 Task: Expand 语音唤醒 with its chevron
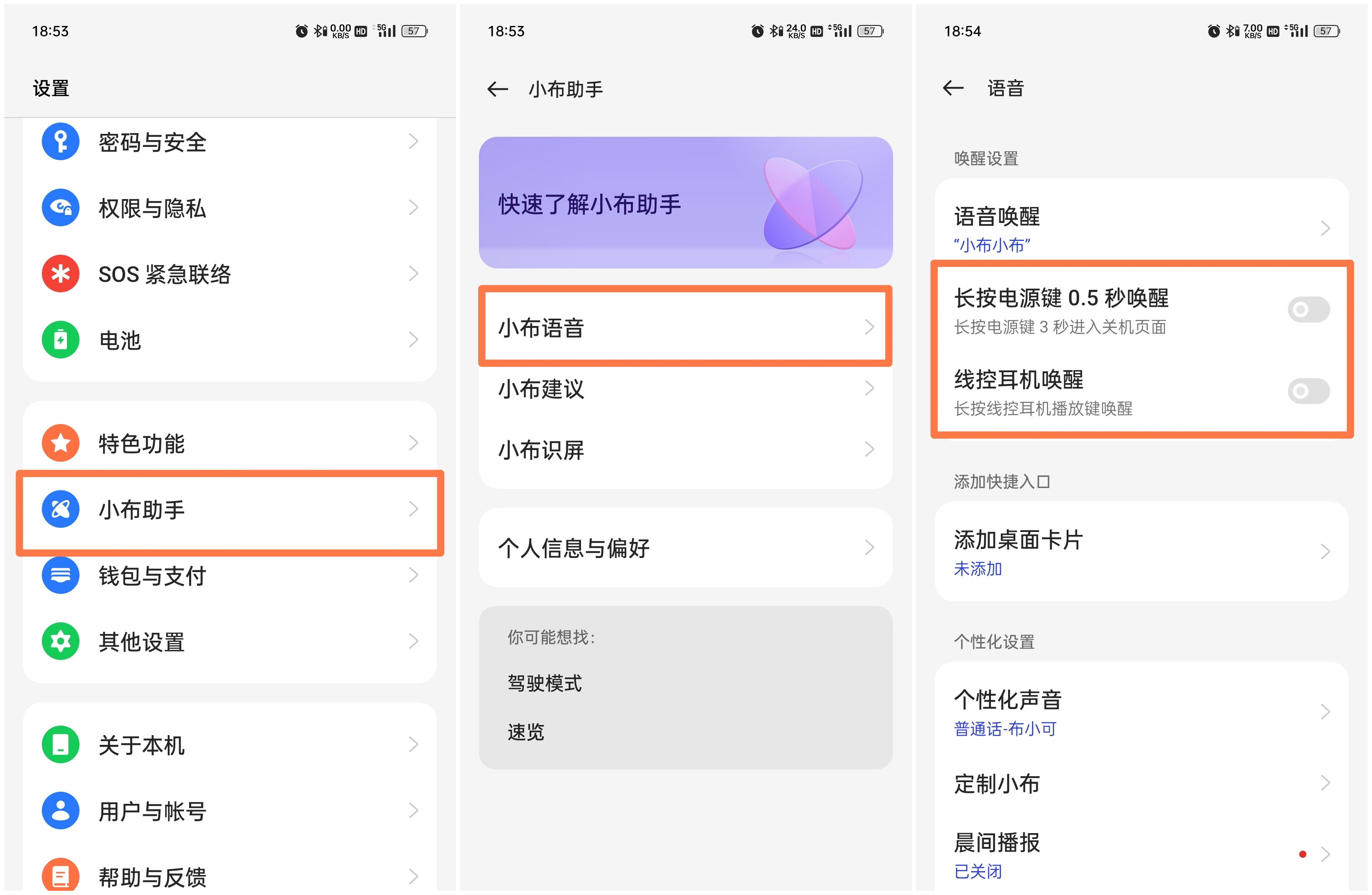(x=1325, y=228)
